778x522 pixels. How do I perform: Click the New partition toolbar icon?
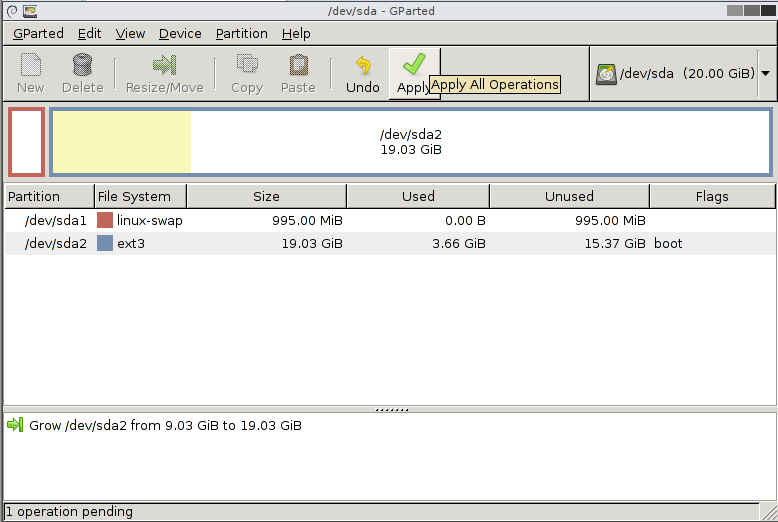[x=31, y=65]
